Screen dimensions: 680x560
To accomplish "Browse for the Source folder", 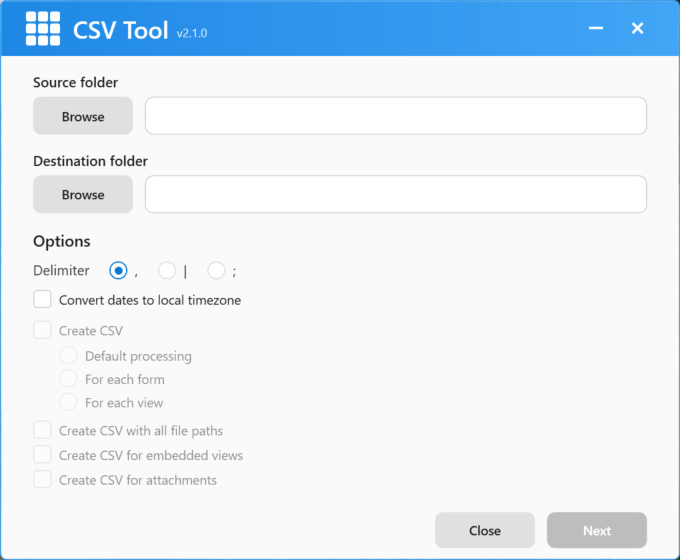I will [83, 116].
